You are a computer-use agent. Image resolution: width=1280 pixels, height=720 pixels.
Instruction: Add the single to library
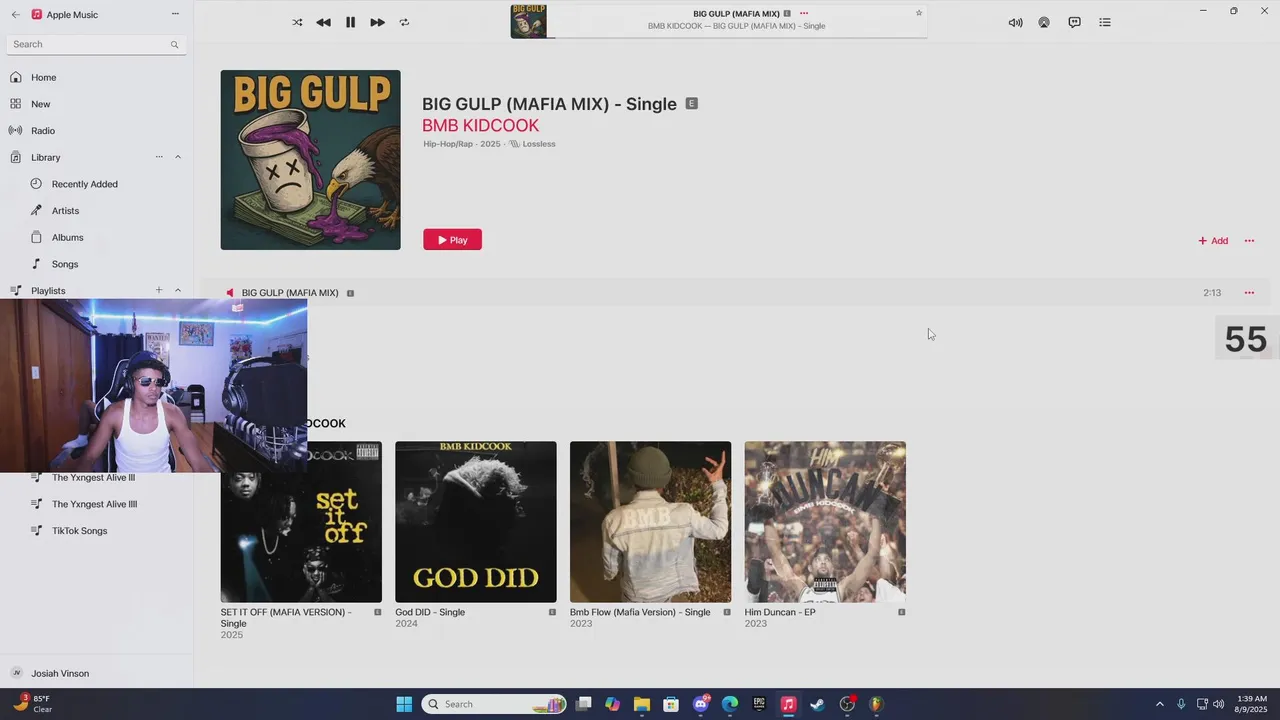1213,241
